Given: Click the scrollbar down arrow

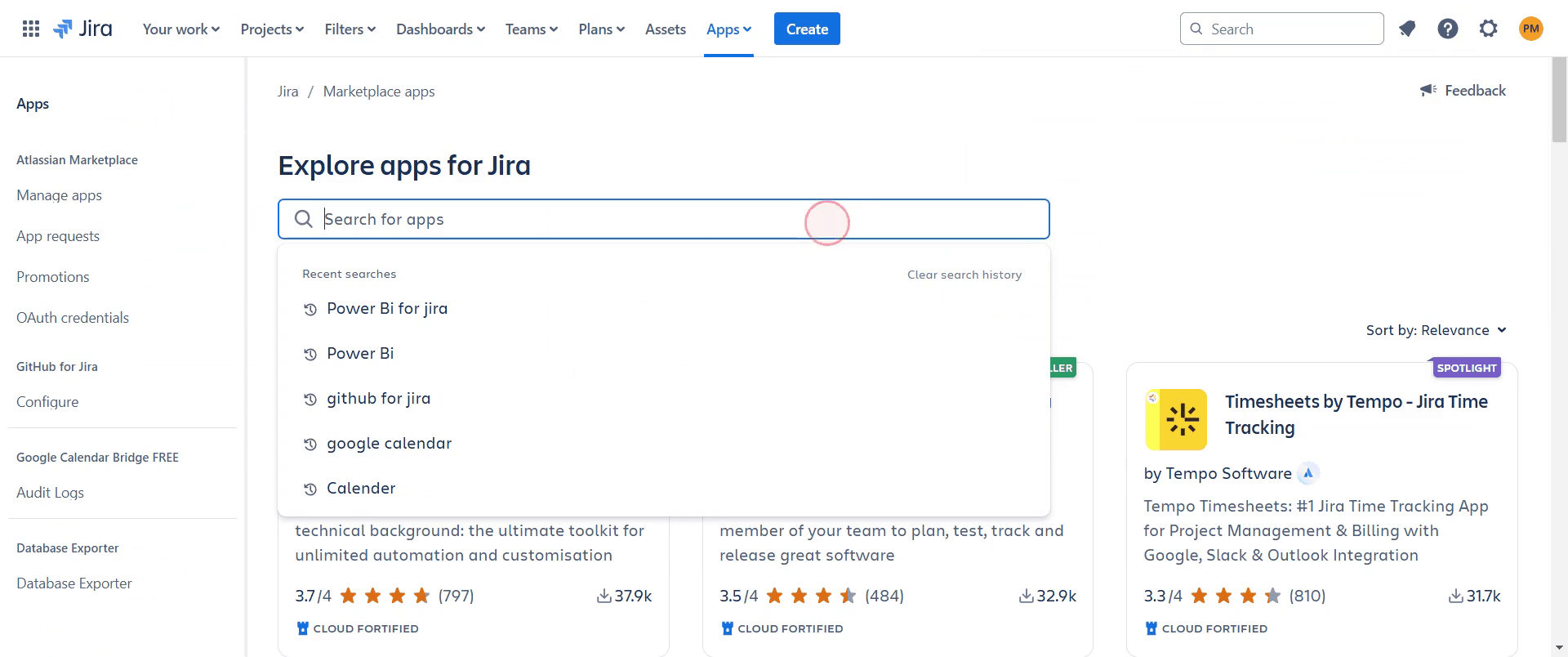Looking at the screenshot, I should pyautogui.click(x=1559, y=649).
